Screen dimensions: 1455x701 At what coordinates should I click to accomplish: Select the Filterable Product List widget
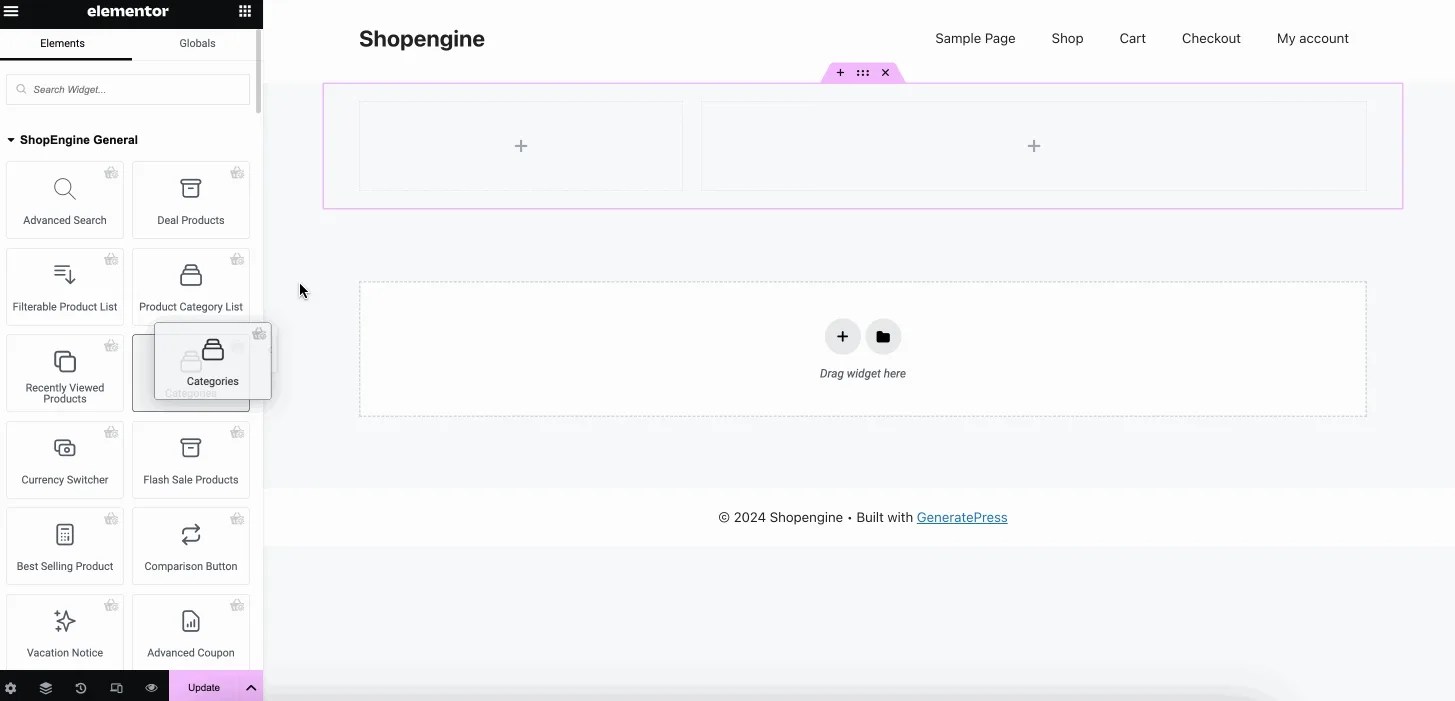point(65,287)
